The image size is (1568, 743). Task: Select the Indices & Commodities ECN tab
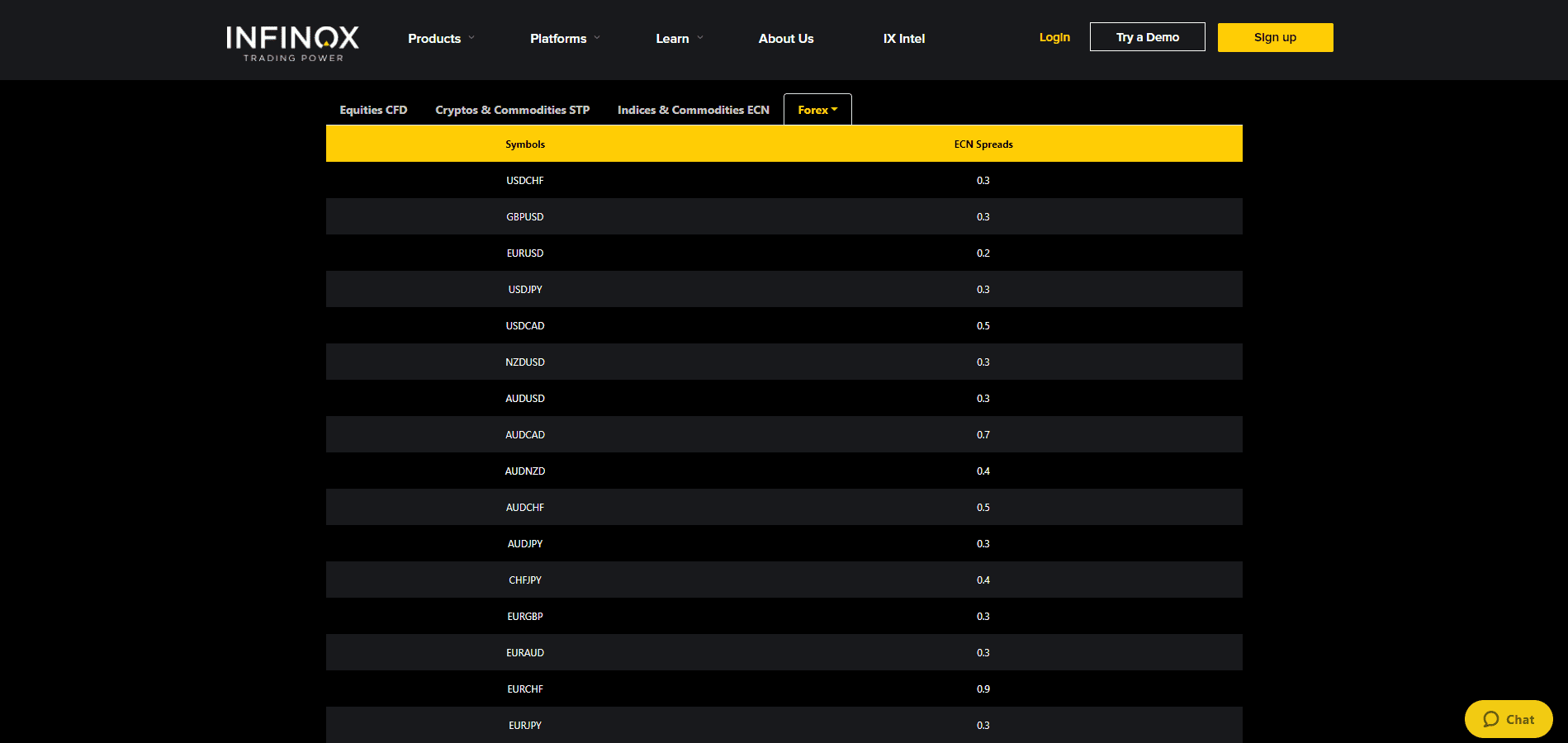click(x=693, y=109)
